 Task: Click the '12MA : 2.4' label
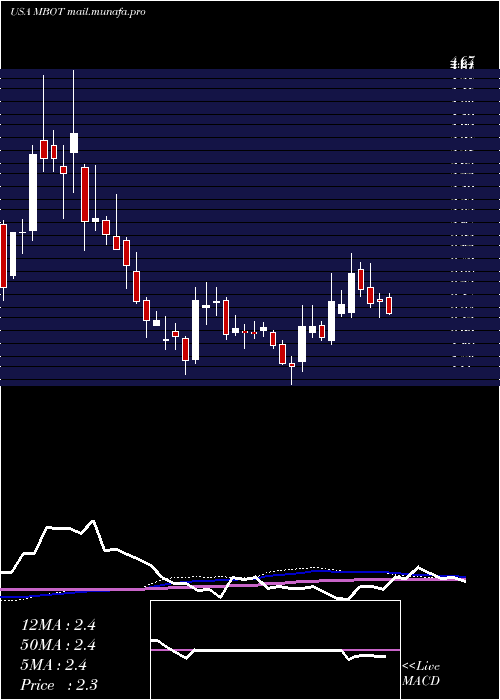tap(58, 625)
